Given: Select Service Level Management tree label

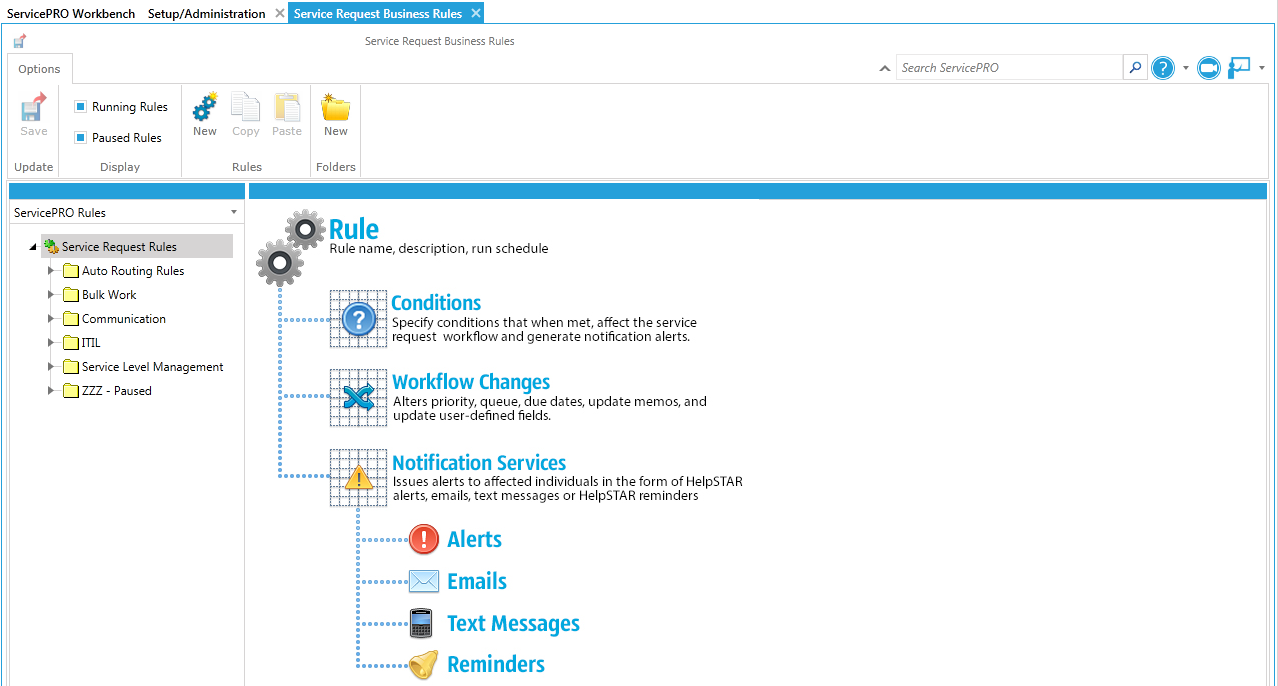Looking at the screenshot, I should pos(153,367).
